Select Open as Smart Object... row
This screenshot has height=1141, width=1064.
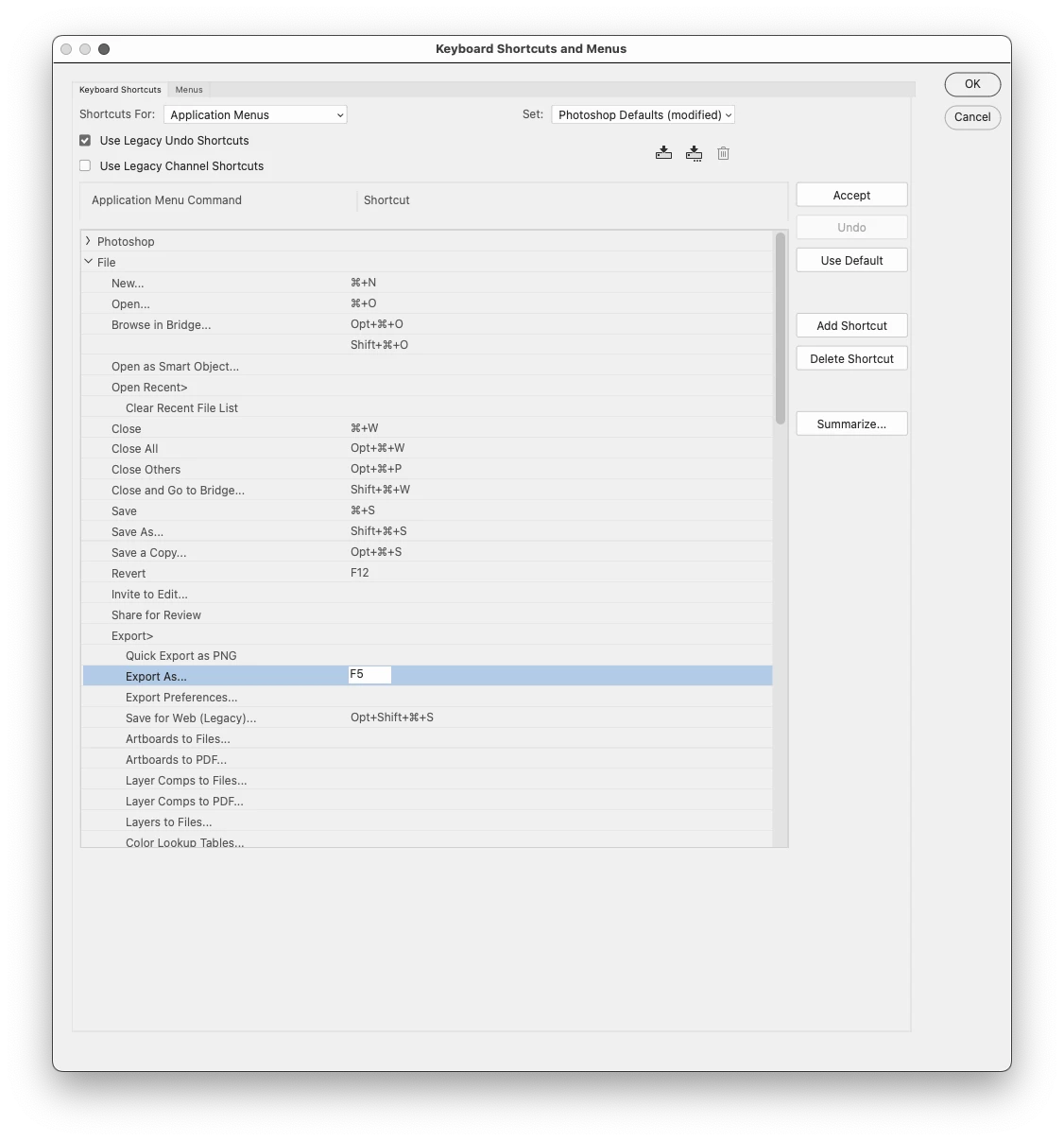tap(427, 366)
